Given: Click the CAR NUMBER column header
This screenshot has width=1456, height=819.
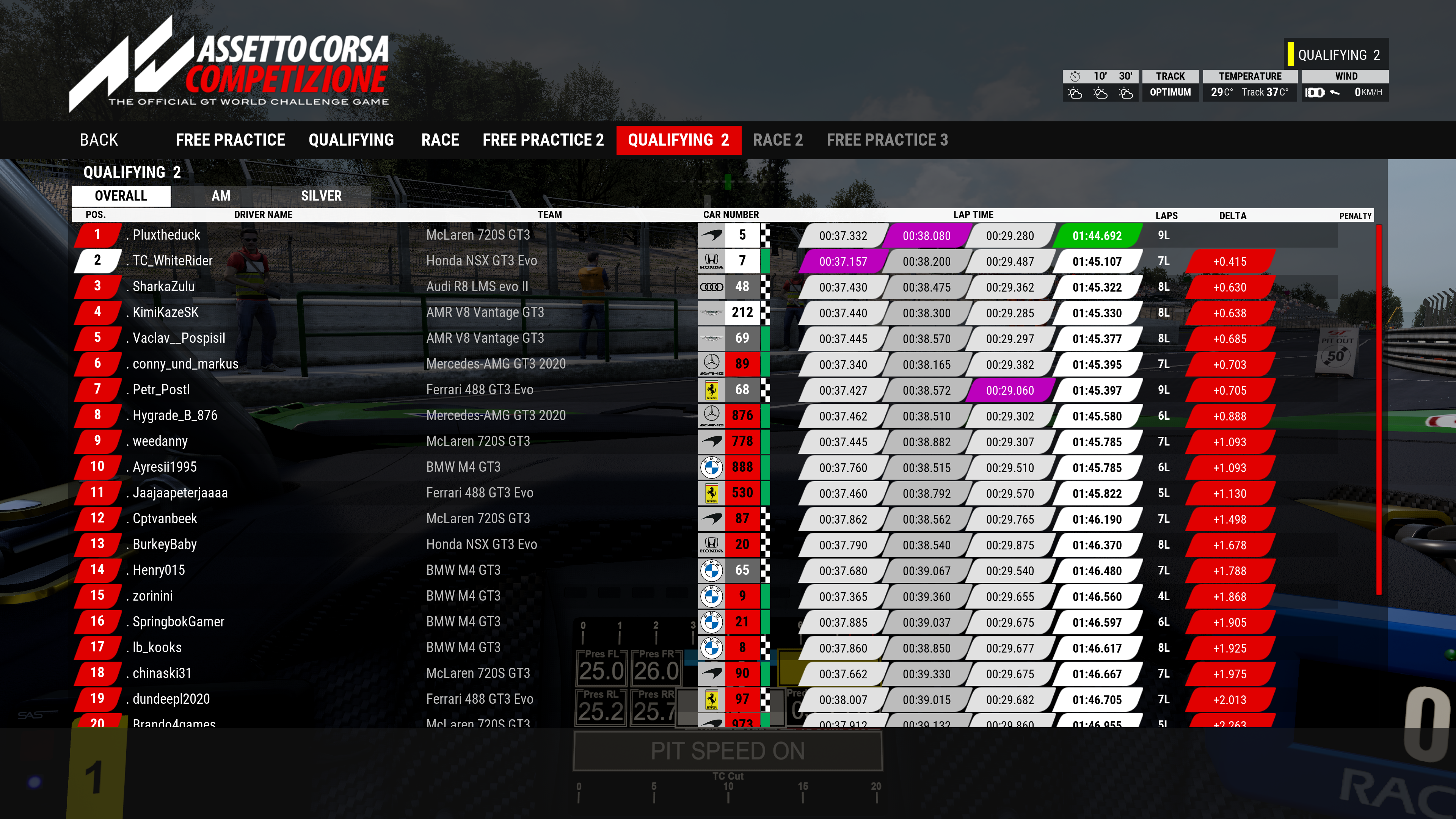Looking at the screenshot, I should [x=731, y=215].
